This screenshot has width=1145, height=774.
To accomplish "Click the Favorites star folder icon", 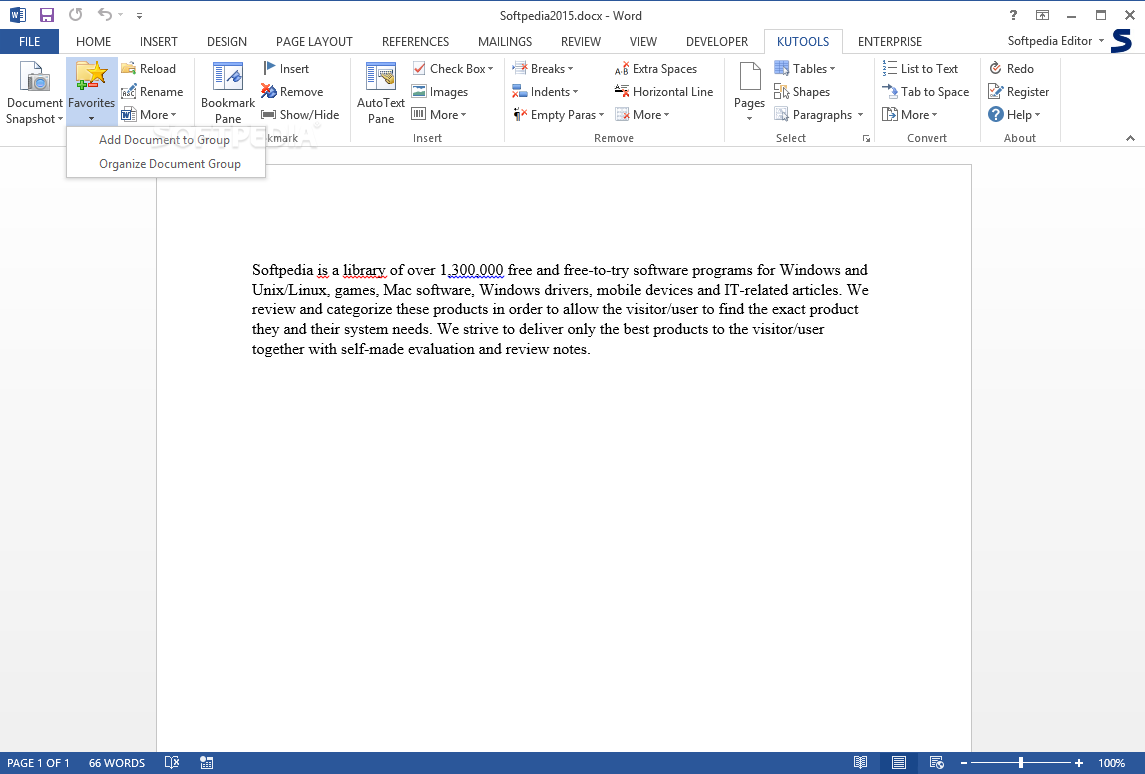I will (91, 77).
